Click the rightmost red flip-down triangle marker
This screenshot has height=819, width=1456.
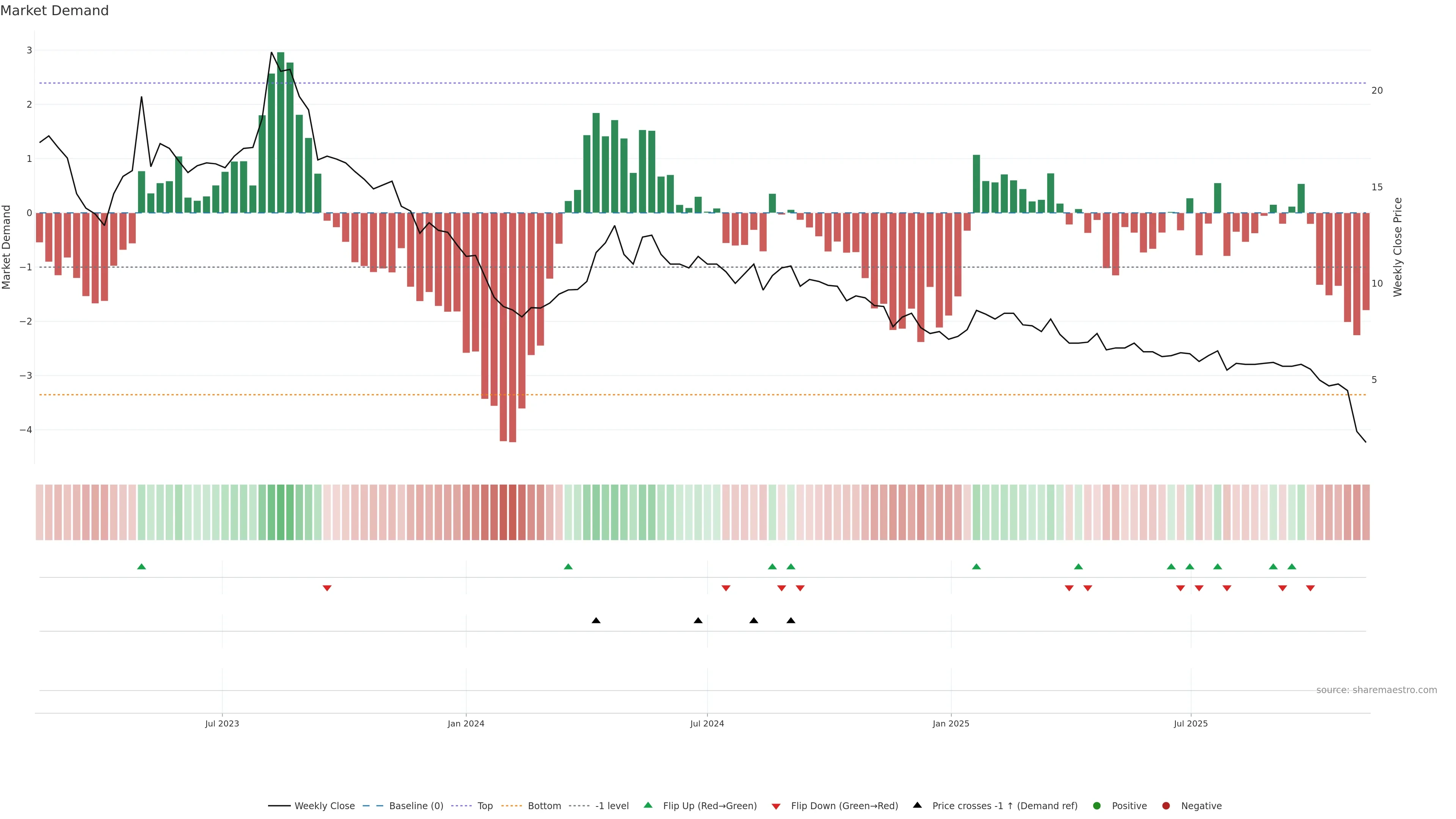1310,588
